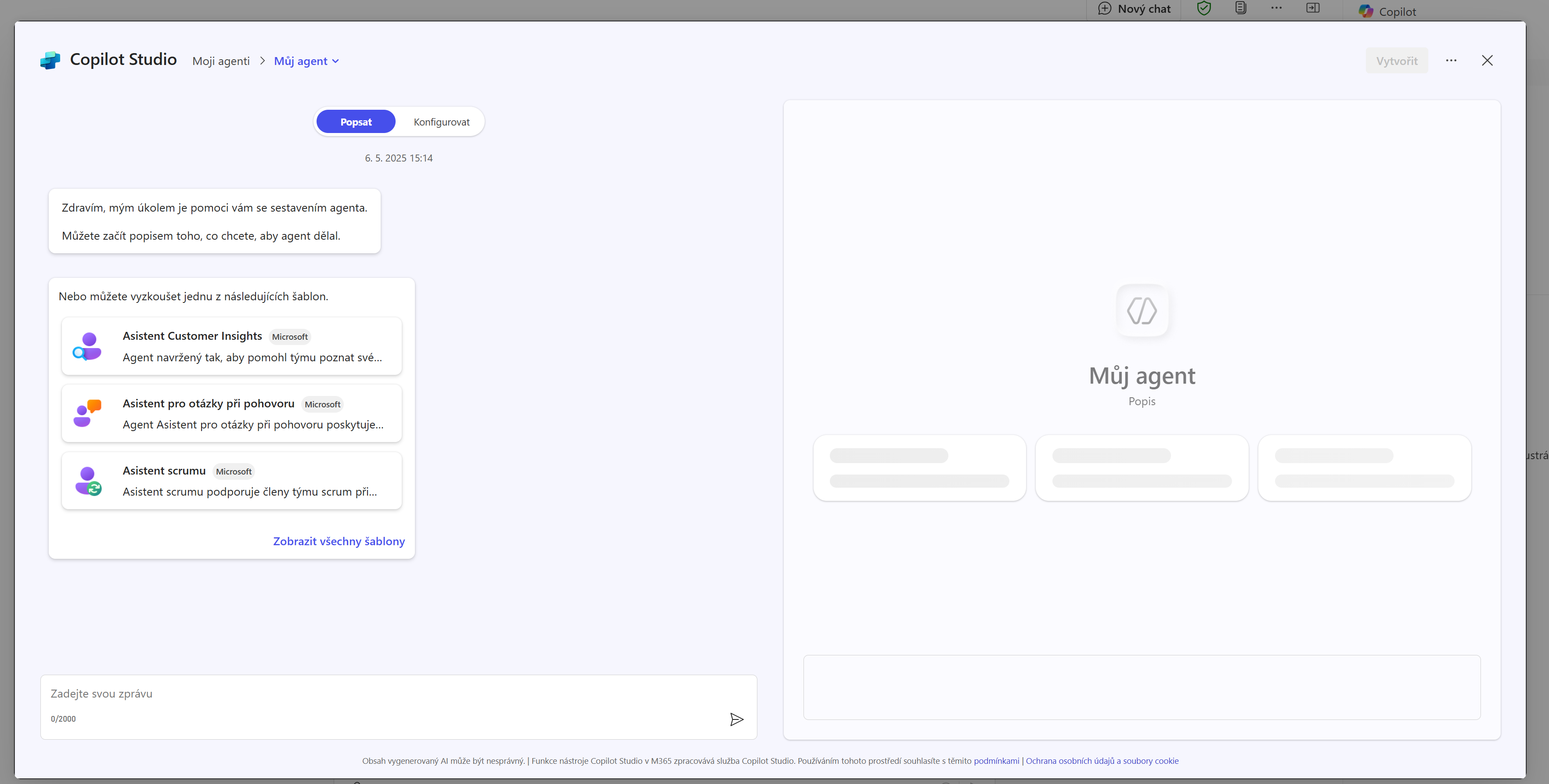1549x784 pixels.
Task: Open the podmínkami terms link
Action: pyautogui.click(x=996, y=761)
